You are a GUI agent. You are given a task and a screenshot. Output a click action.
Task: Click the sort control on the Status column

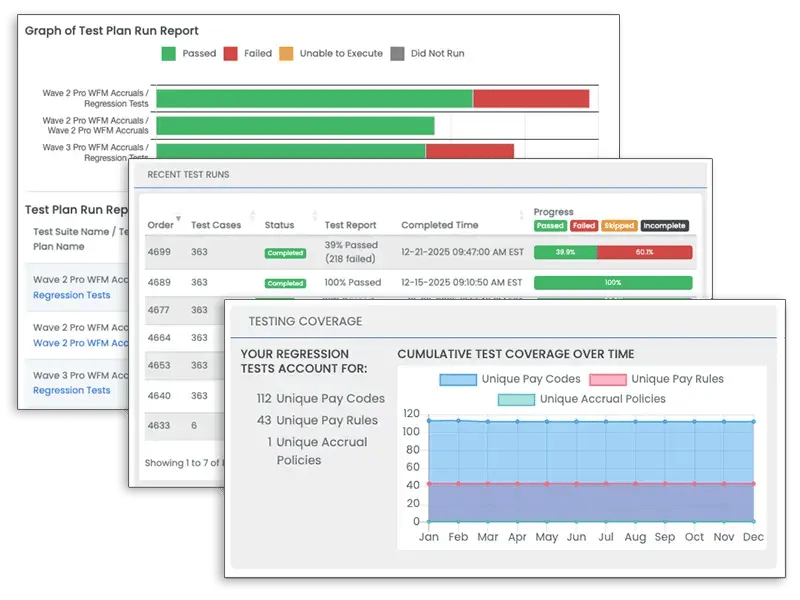pos(312,214)
